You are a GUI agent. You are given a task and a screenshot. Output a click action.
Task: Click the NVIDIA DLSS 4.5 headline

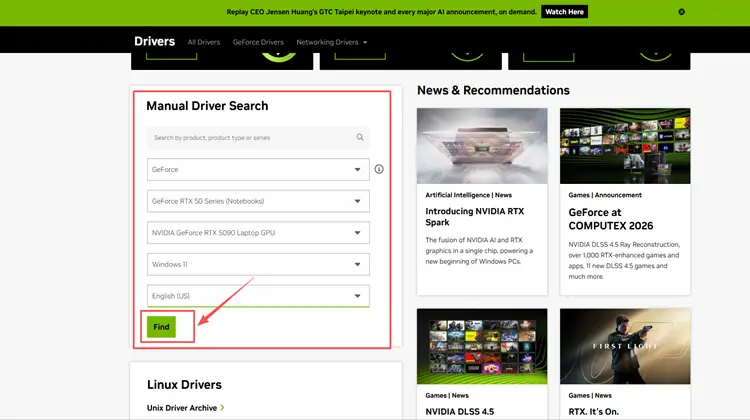click(460, 411)
